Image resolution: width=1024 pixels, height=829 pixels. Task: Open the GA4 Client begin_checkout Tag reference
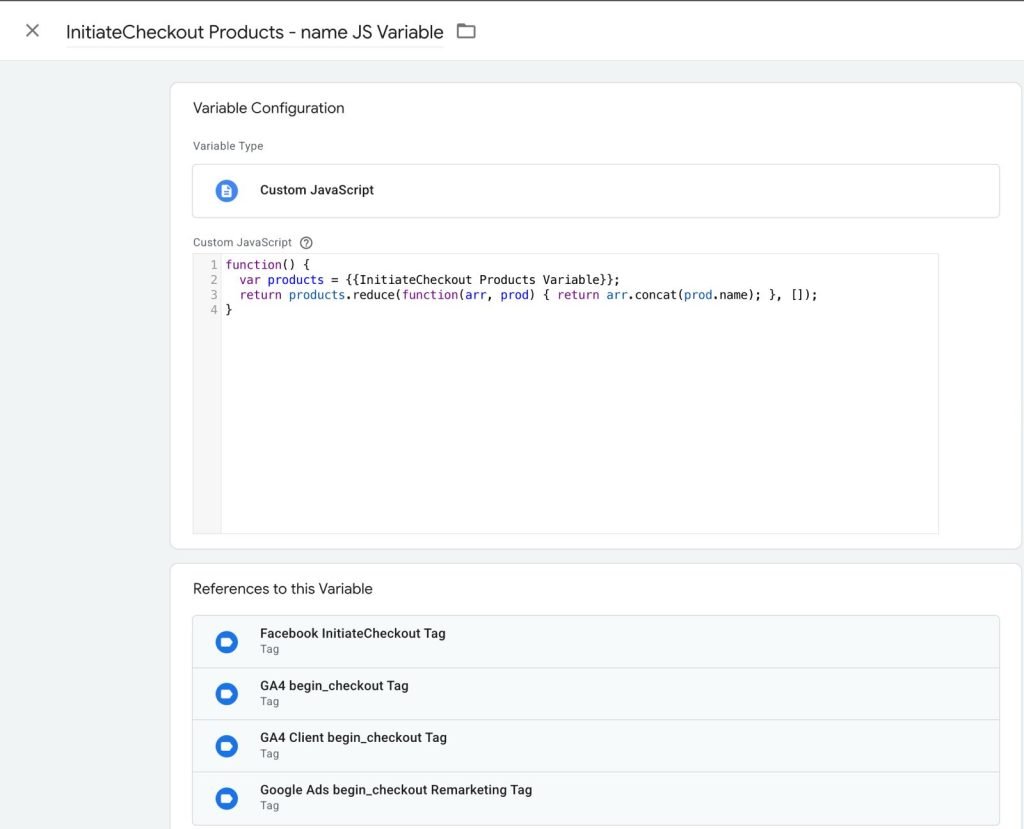pos(596,746)
